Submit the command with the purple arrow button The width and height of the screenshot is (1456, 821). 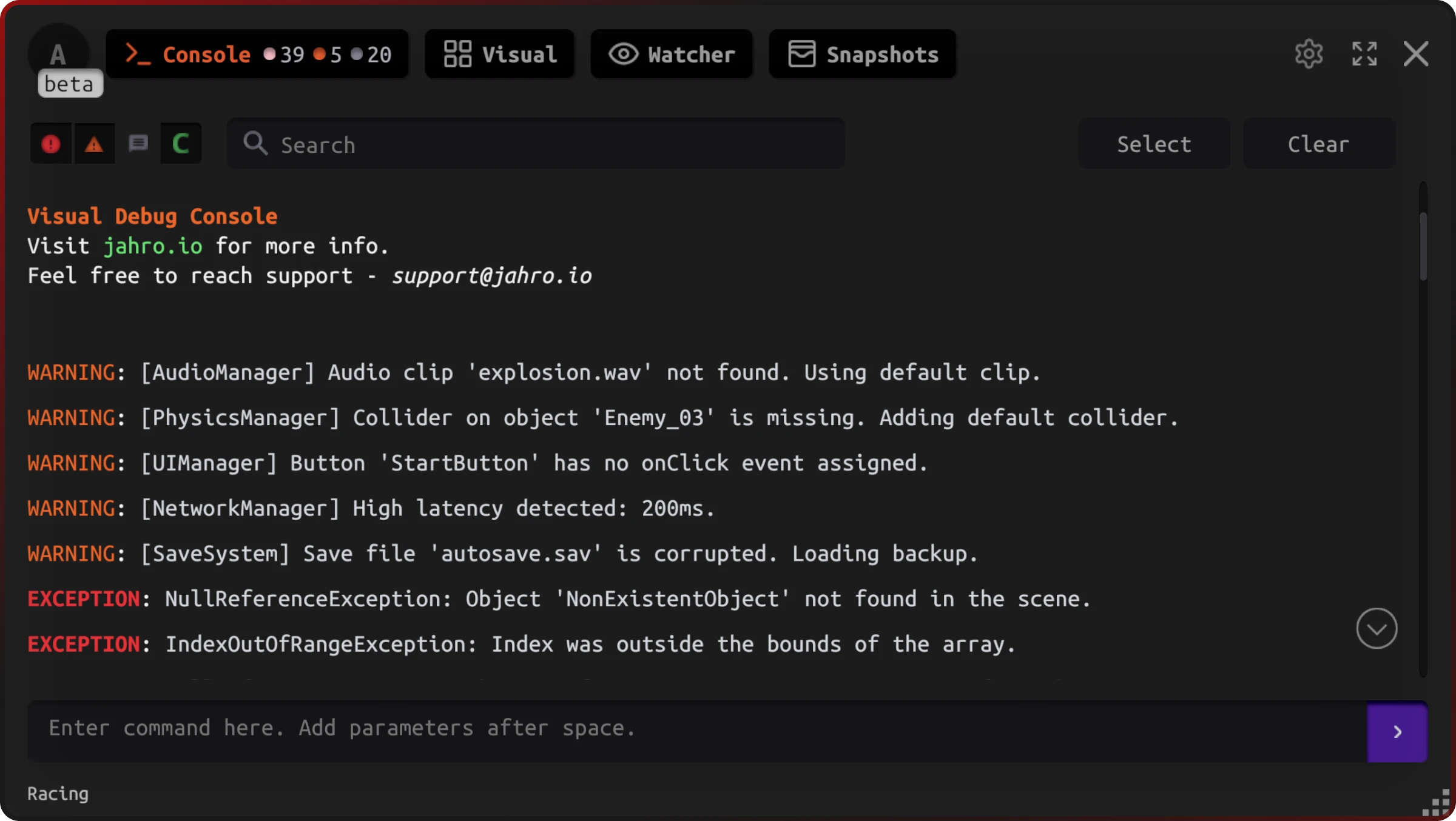(1397, 731)
